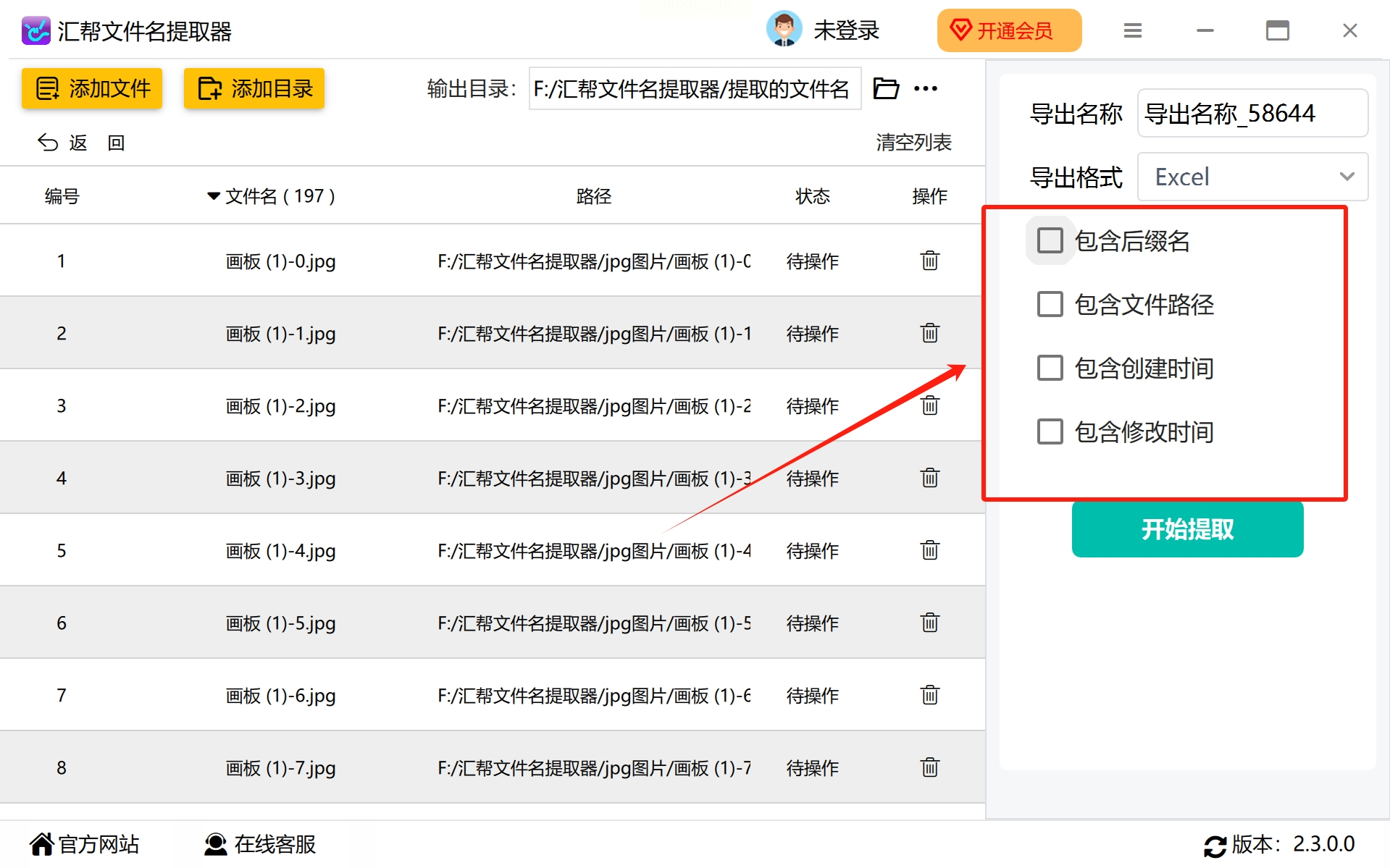Click the 版本: 2.3.0.0 version text
The image size is (1390, 868).
pos(1293,844)
